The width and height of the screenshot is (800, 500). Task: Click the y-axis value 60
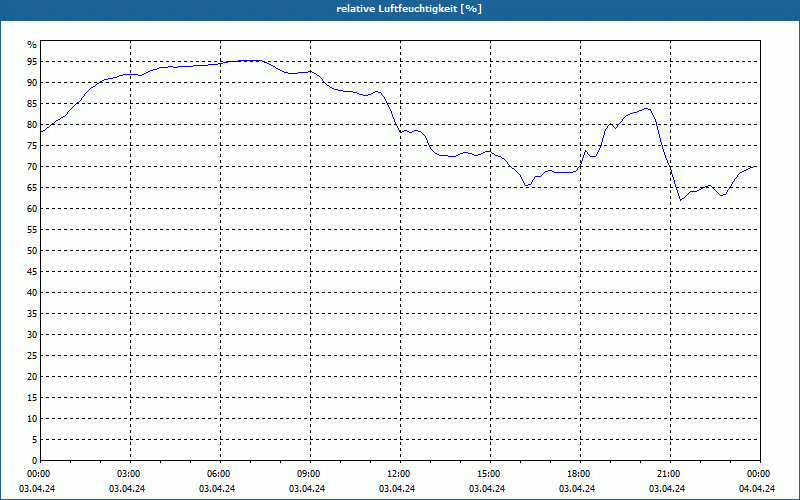click(32, 209)
